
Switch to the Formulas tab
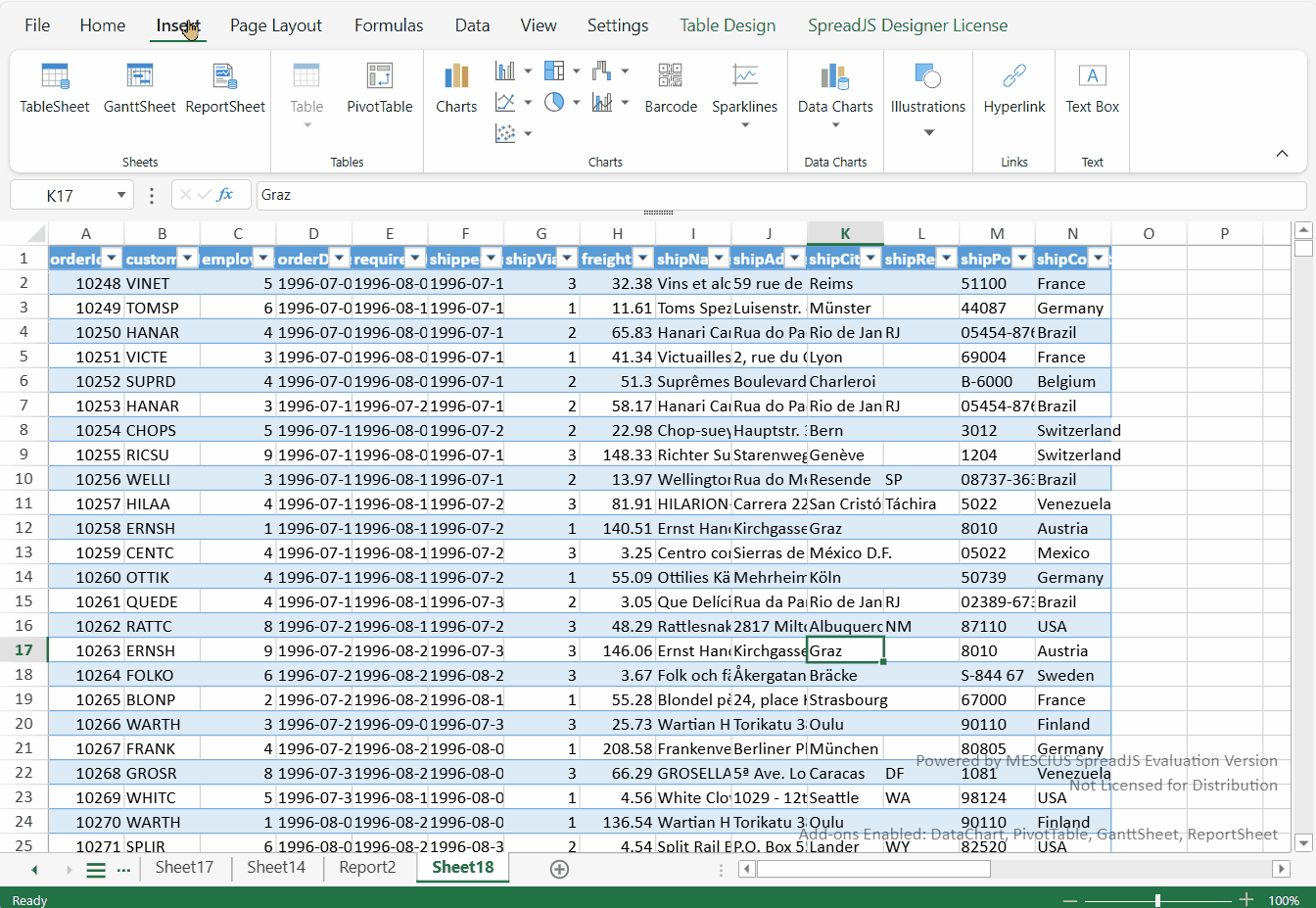[x=389, y=25]
